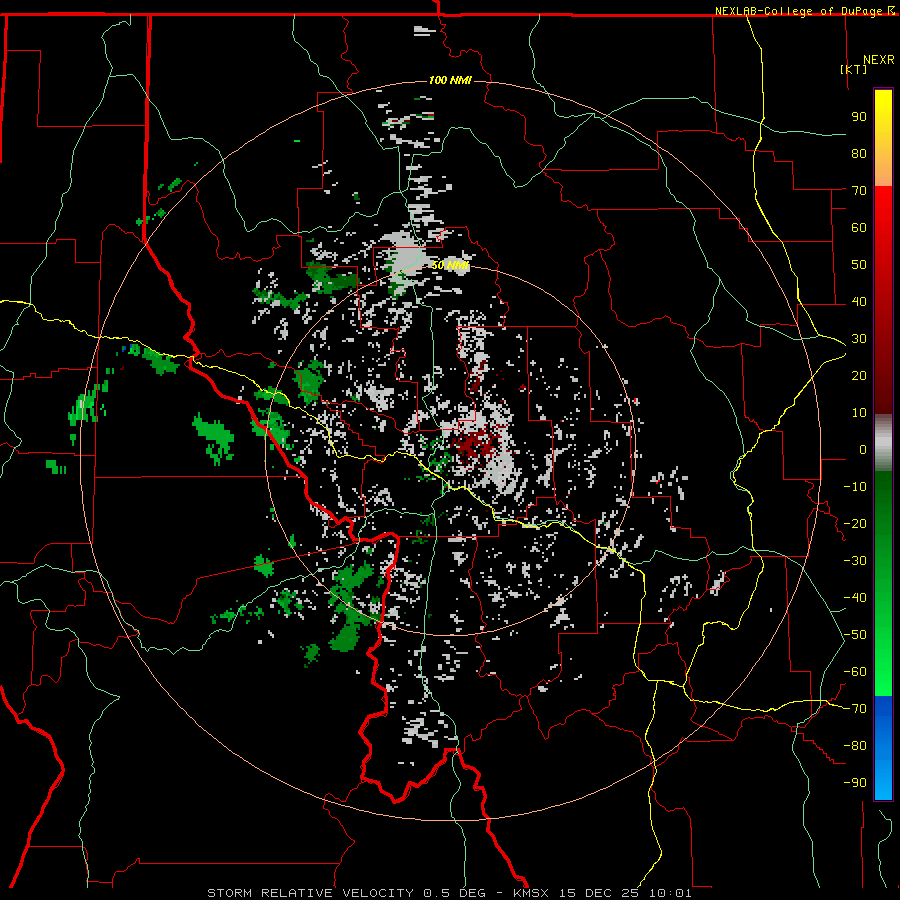Click the gray zero-velocity band of the color bar
900x900 pixels.
pos(883,443)
